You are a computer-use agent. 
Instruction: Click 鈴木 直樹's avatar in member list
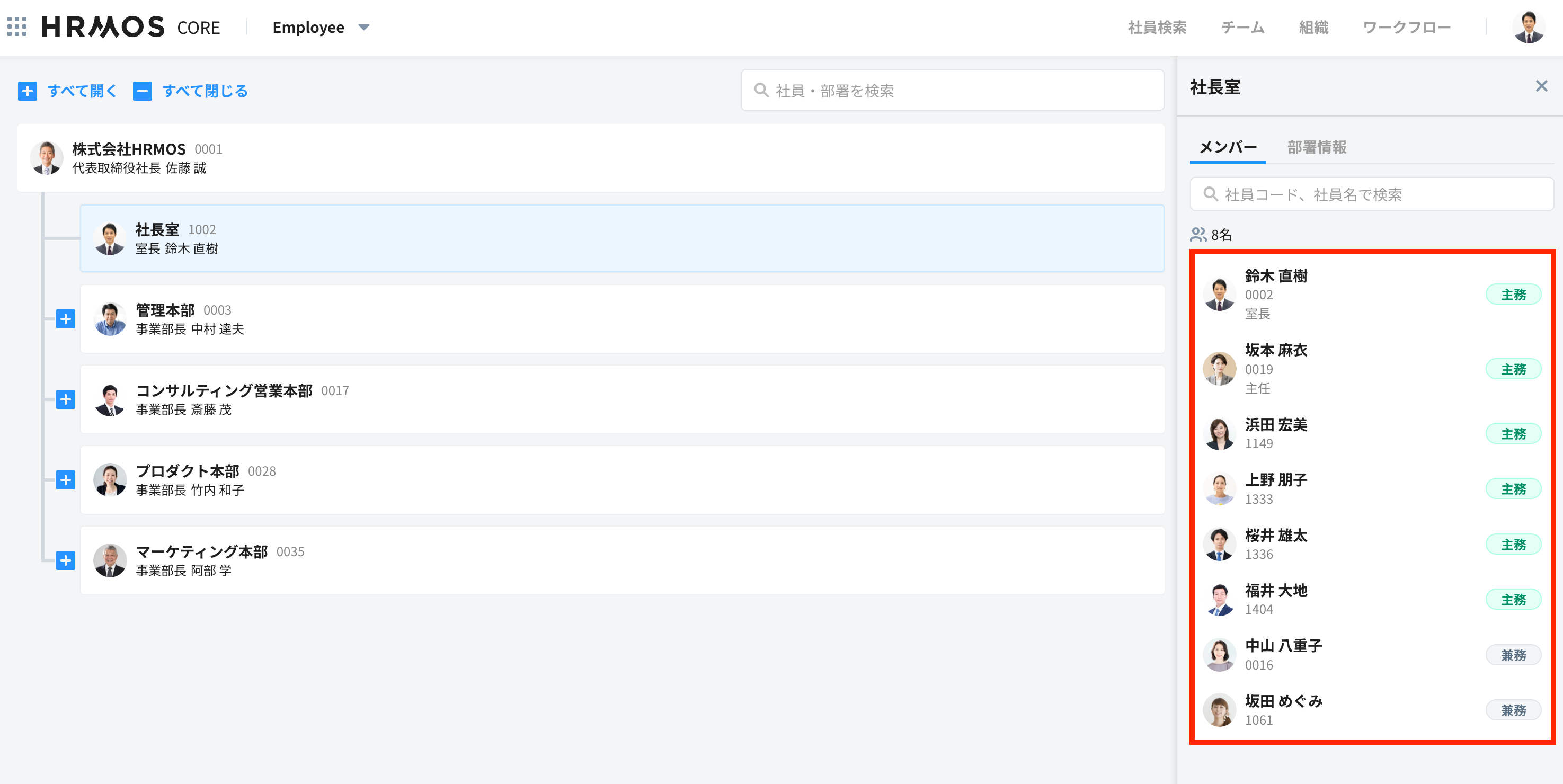pyautogui.click(x=1219, y=295)
